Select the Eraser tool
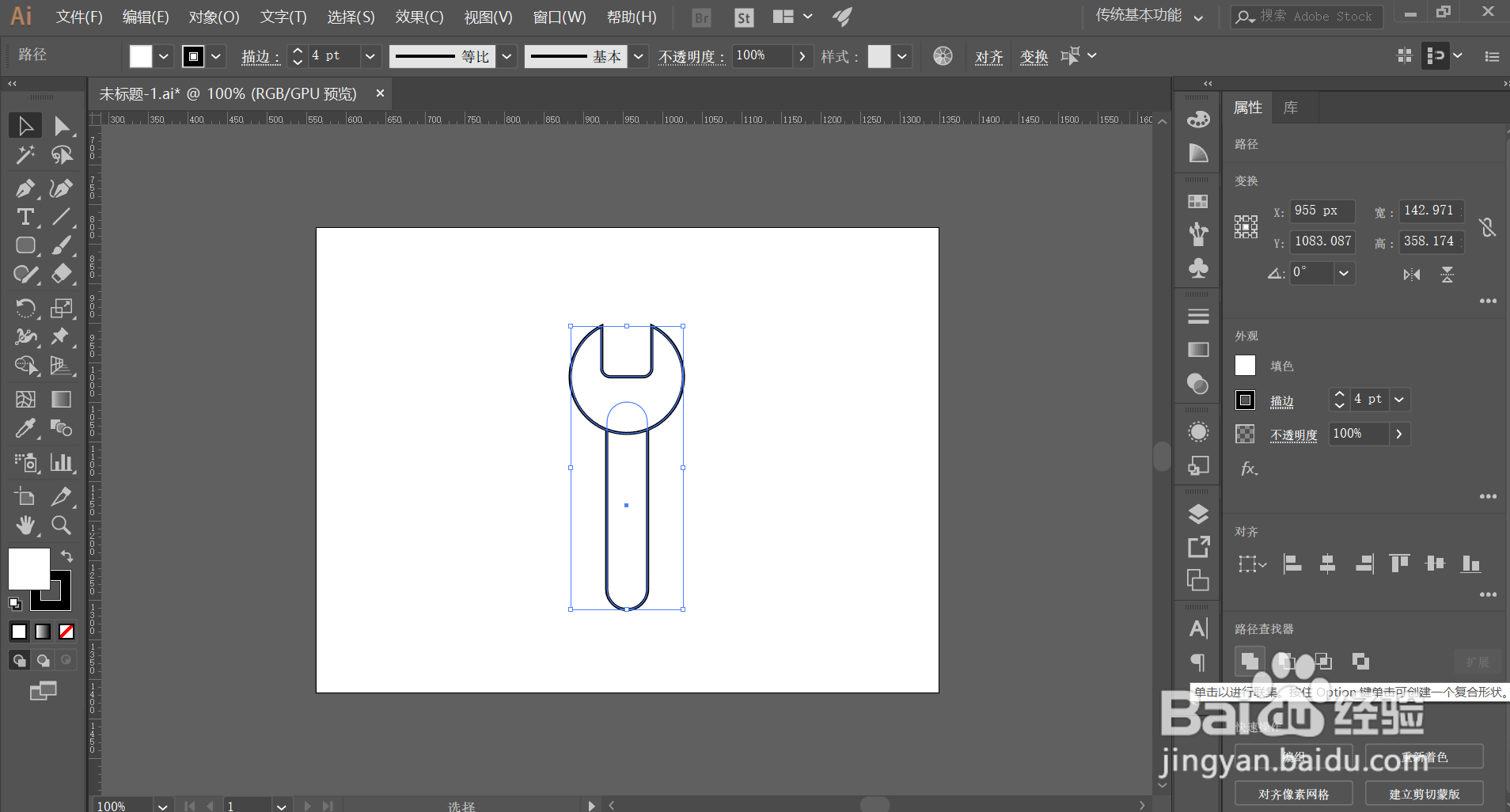The width and height of the screenshot is (1510, 812). [62, 274]
